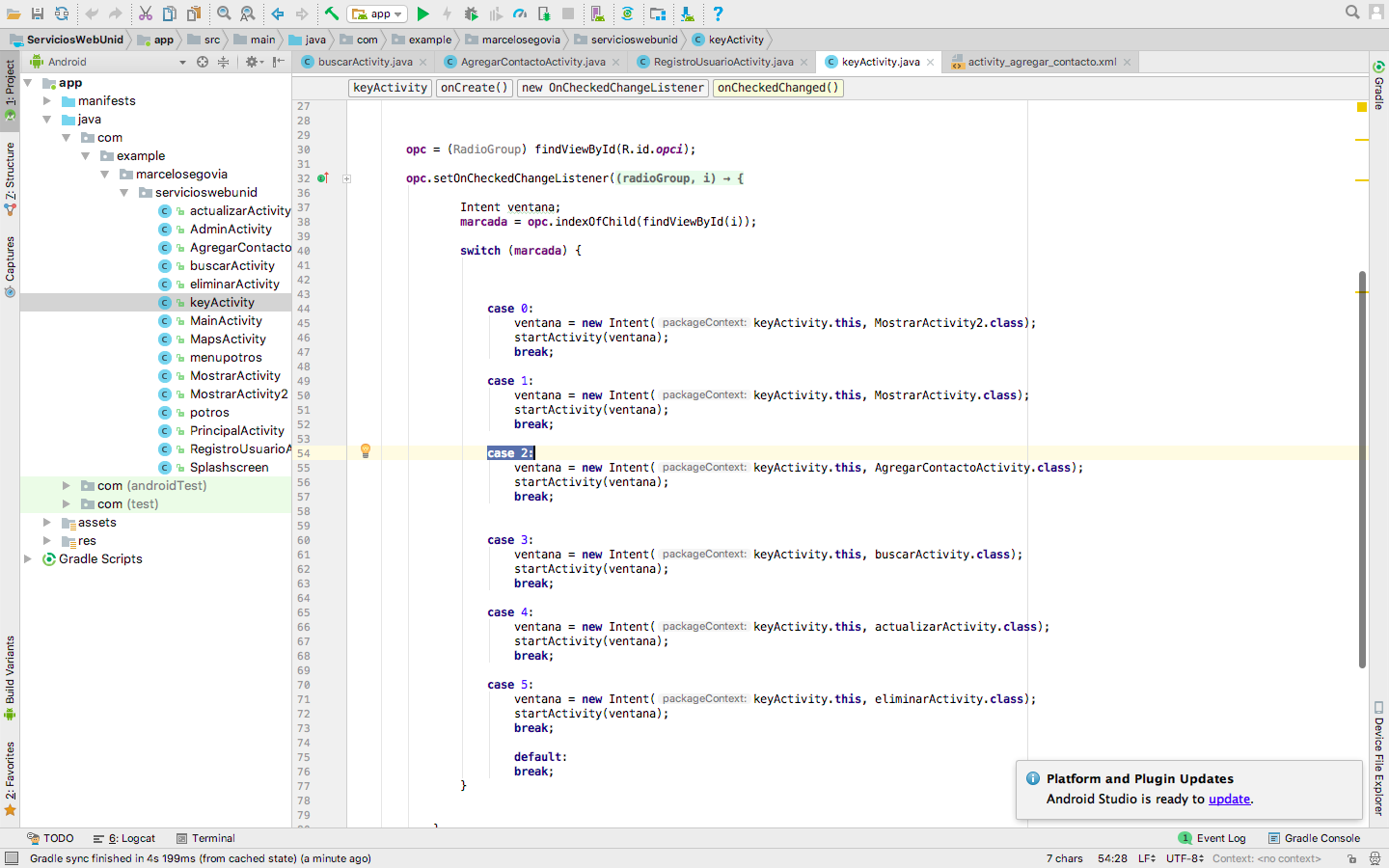Close the buscarActivity.java tab
The height and width of the screenshot is (868, 1389).
pos(423,63)
